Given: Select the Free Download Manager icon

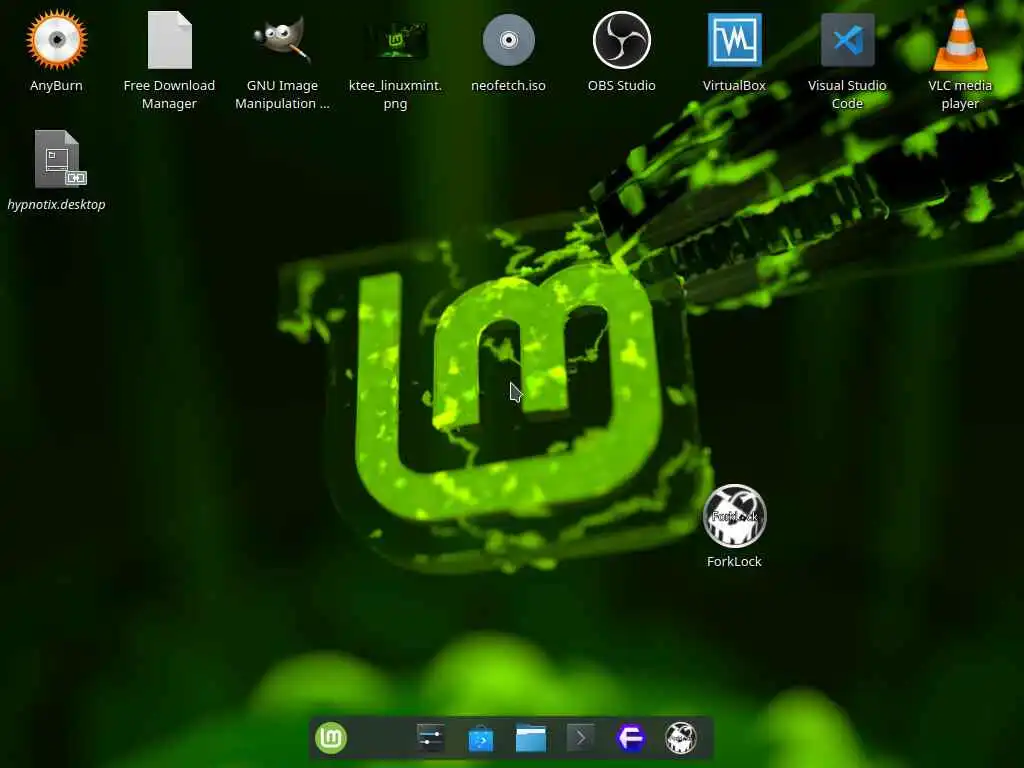Looking at the screenshot, I should (x=169, y=40).
